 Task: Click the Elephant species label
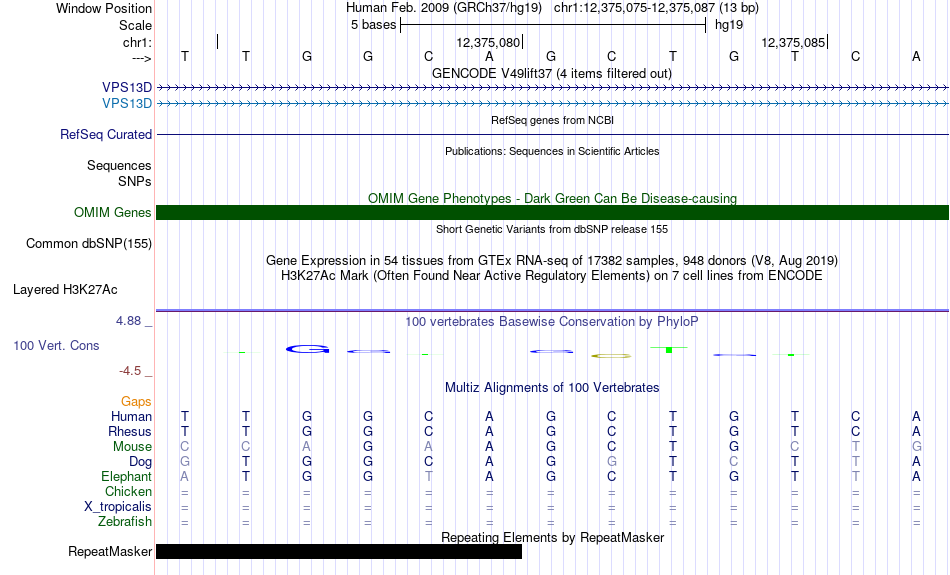click(x=126, y=477)
